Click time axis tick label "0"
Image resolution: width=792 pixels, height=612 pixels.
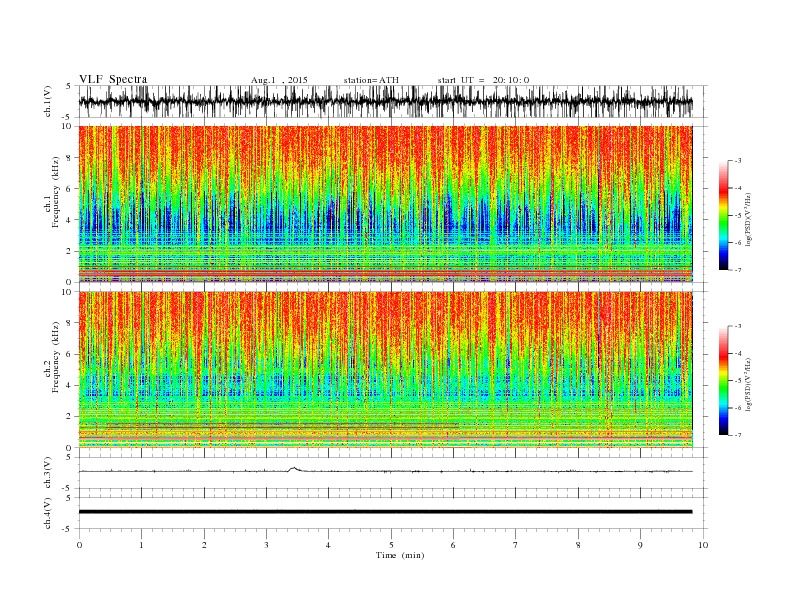point(79,545)
